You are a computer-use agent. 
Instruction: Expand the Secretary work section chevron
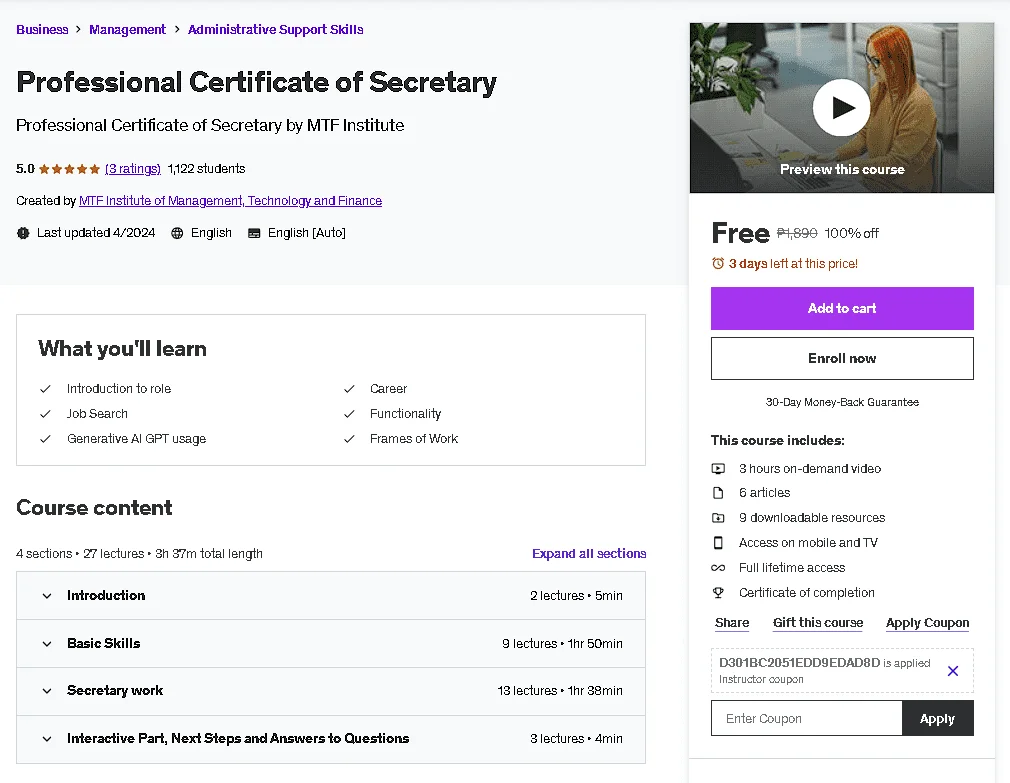[47, 691]
